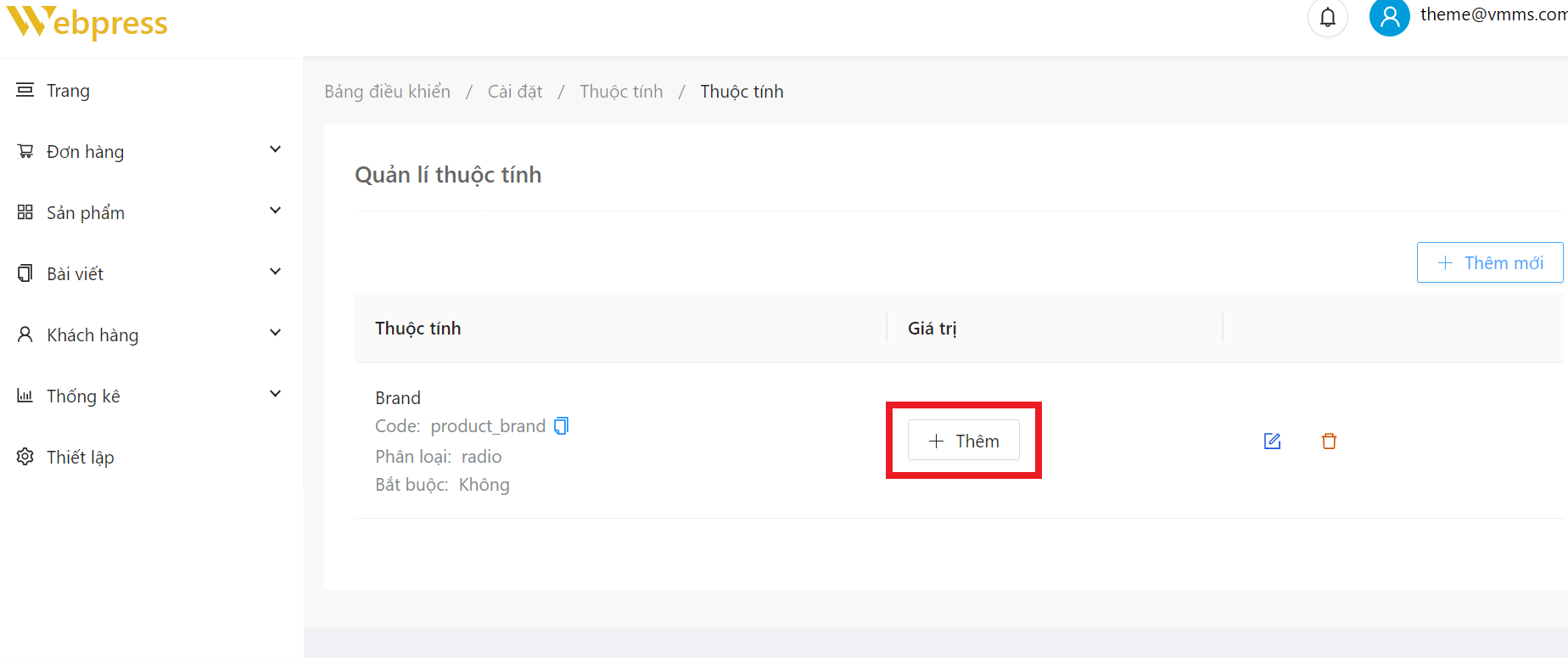Expand the Thống kê menu chevron
This screenshot has width=1568, height=658.
tap(275, 394)
